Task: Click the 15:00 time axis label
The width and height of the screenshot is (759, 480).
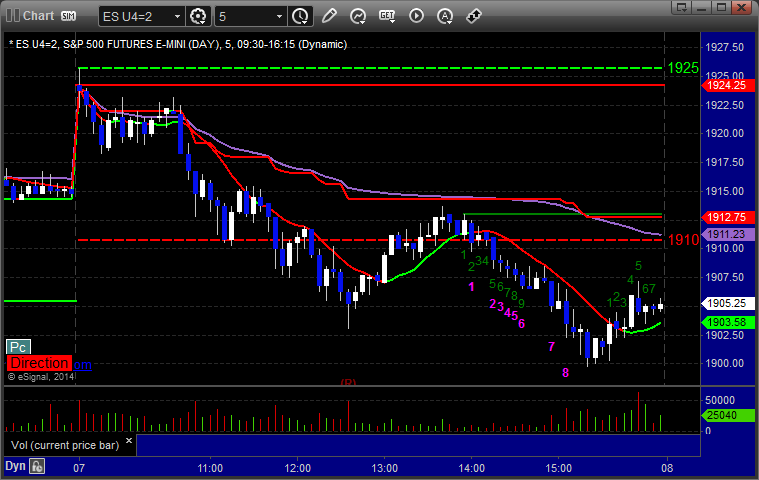Action: 559,468
